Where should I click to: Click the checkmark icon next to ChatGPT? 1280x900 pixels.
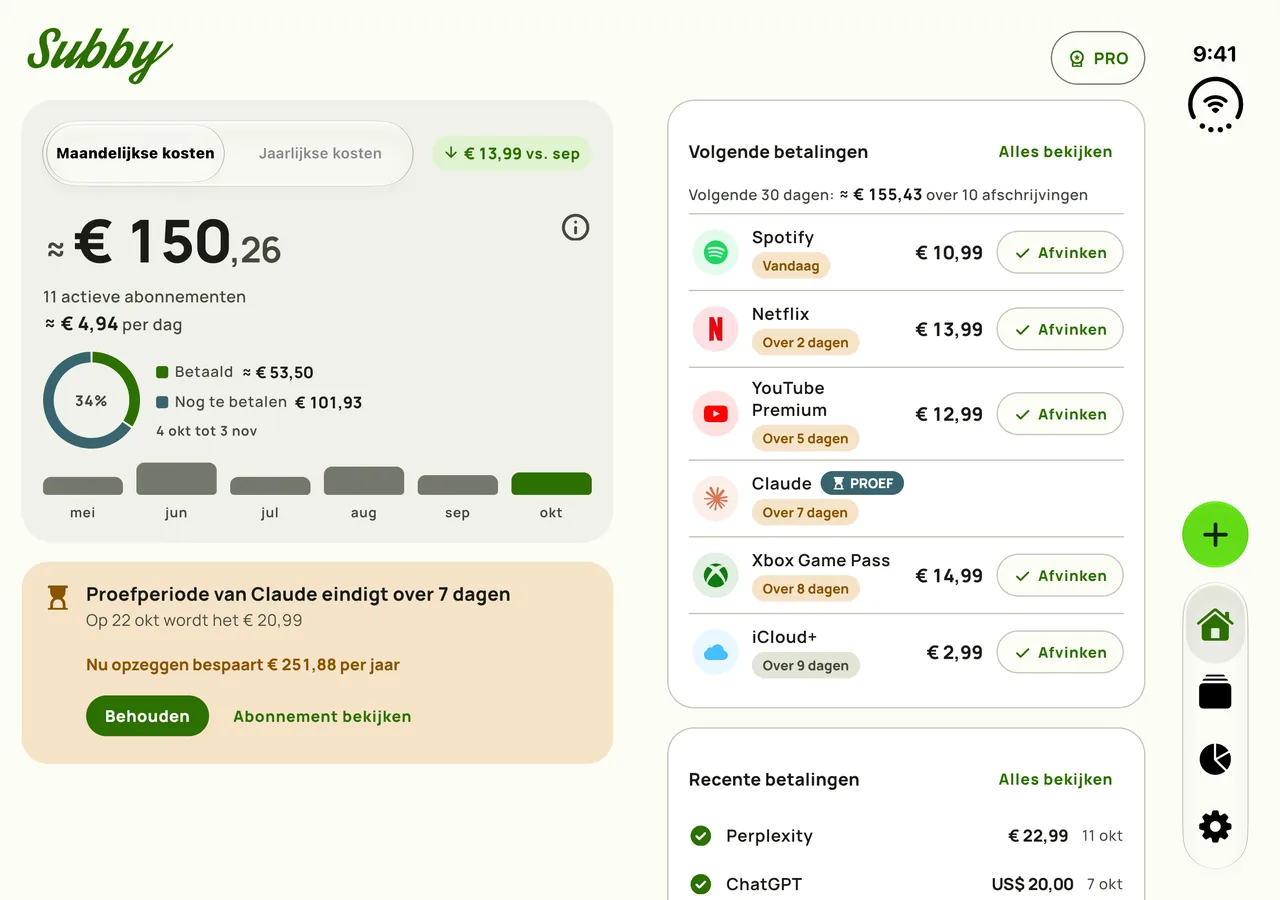(701, 884)
